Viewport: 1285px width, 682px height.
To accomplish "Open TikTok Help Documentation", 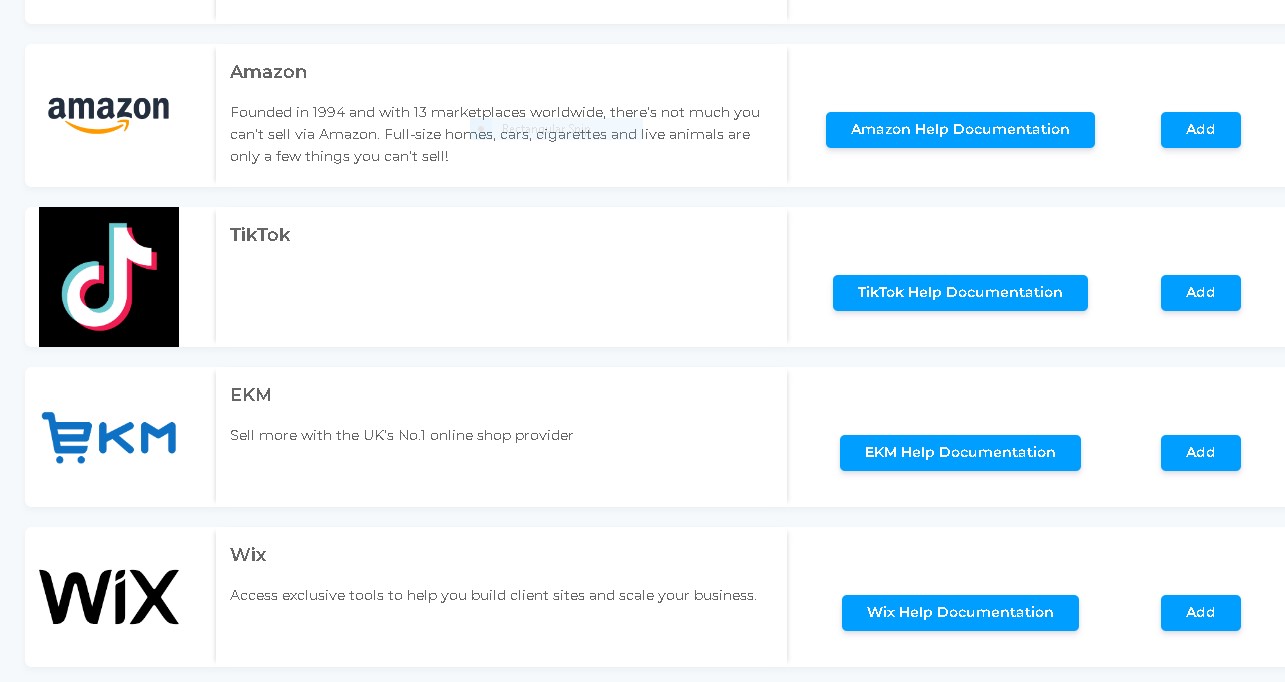I will point(960,293).
